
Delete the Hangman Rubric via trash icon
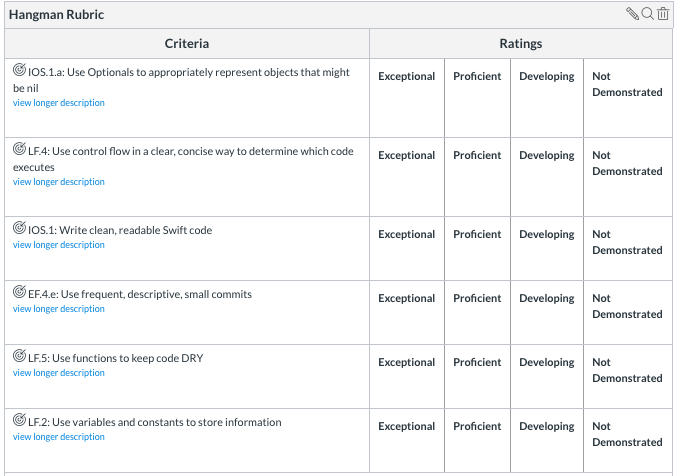click(x=662, y=14)
